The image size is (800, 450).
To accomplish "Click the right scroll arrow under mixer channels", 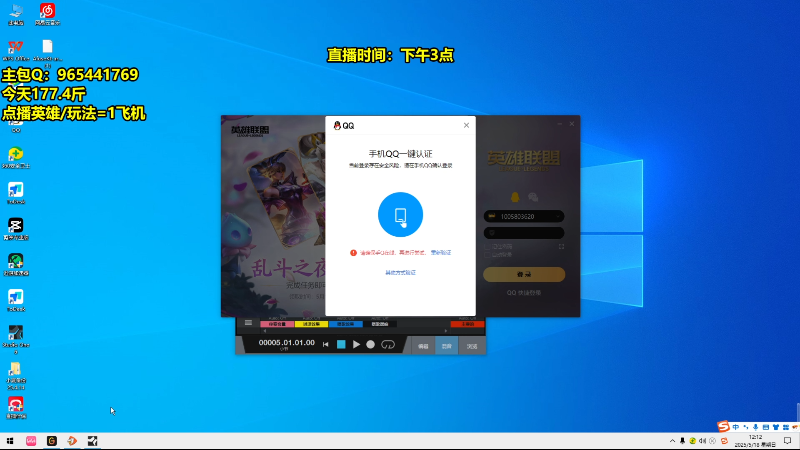I will [x=446, y=331].
